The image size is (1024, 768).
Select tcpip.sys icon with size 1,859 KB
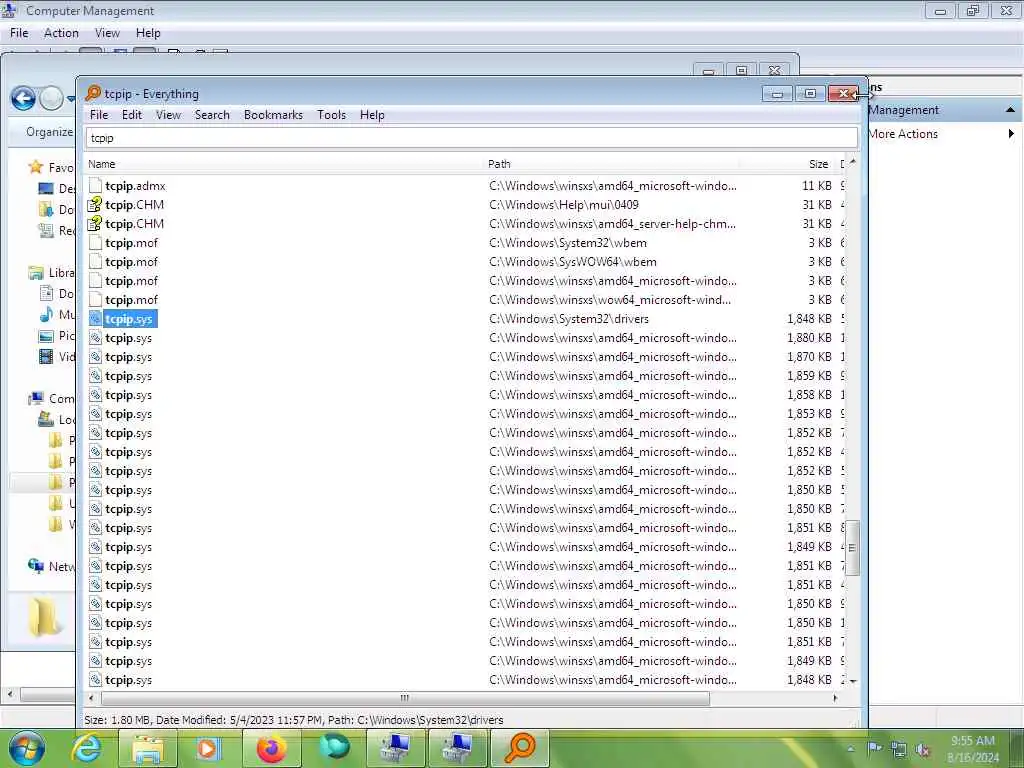tap(95, 376)
